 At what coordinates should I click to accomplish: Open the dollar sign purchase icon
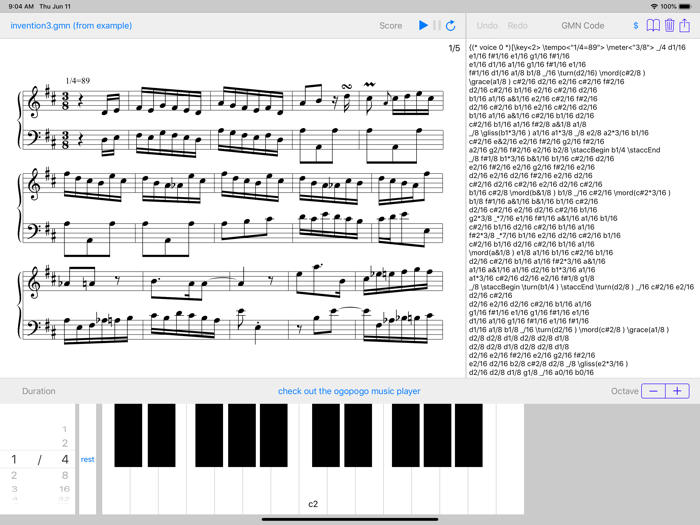[636, 25]
